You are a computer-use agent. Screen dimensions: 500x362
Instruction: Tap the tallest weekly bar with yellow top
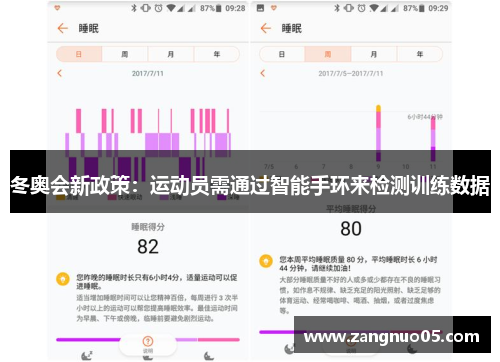click(x=378, y=133)
